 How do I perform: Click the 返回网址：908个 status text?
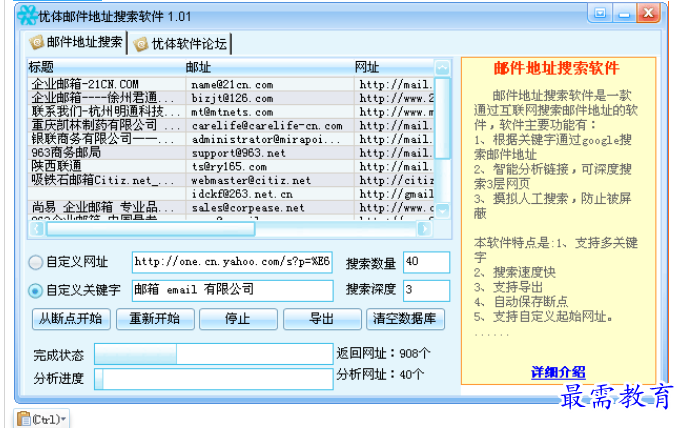[383, 353]
